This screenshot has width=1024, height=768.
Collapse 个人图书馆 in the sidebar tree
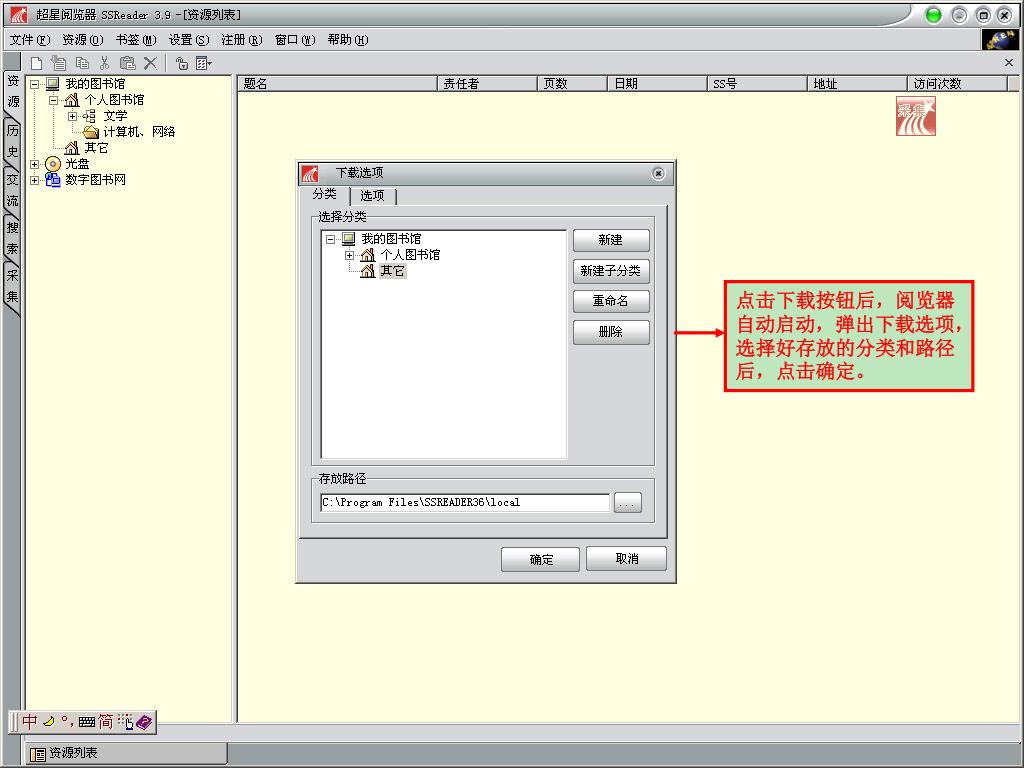(x=54, y=100)
